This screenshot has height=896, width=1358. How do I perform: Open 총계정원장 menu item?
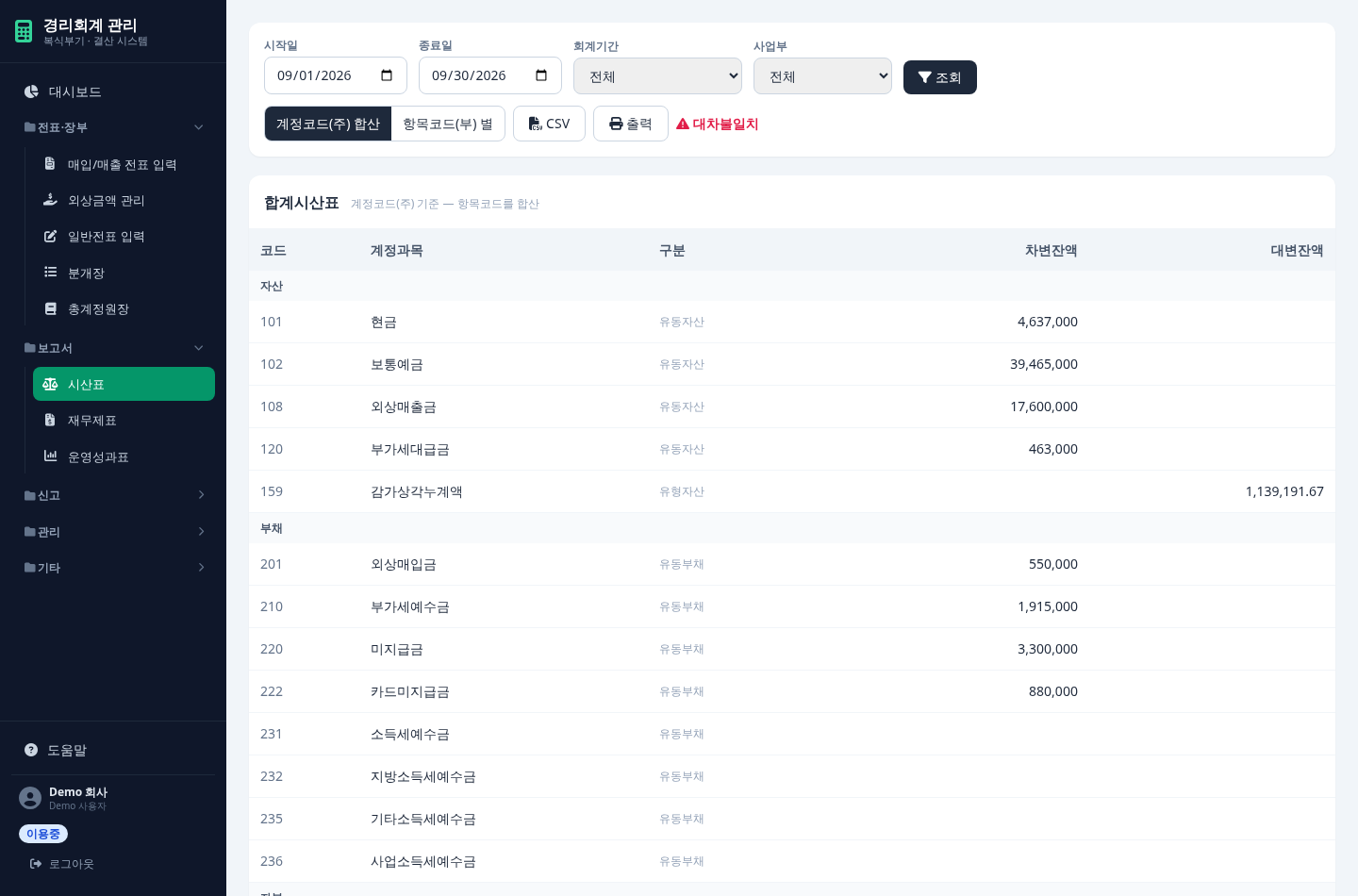point(124,308)
